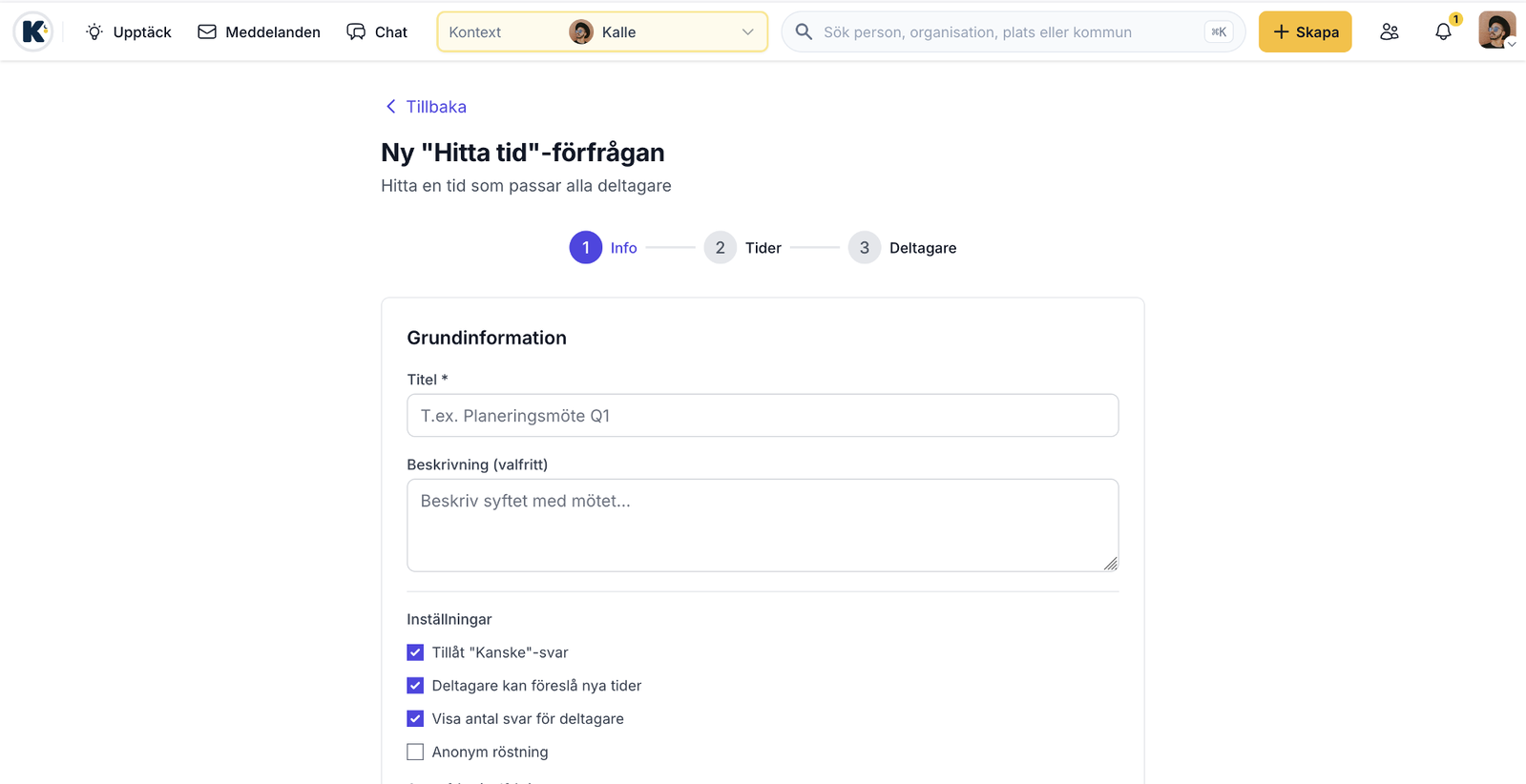
Task: Click the K logo home icon
Action: [33, 31]
